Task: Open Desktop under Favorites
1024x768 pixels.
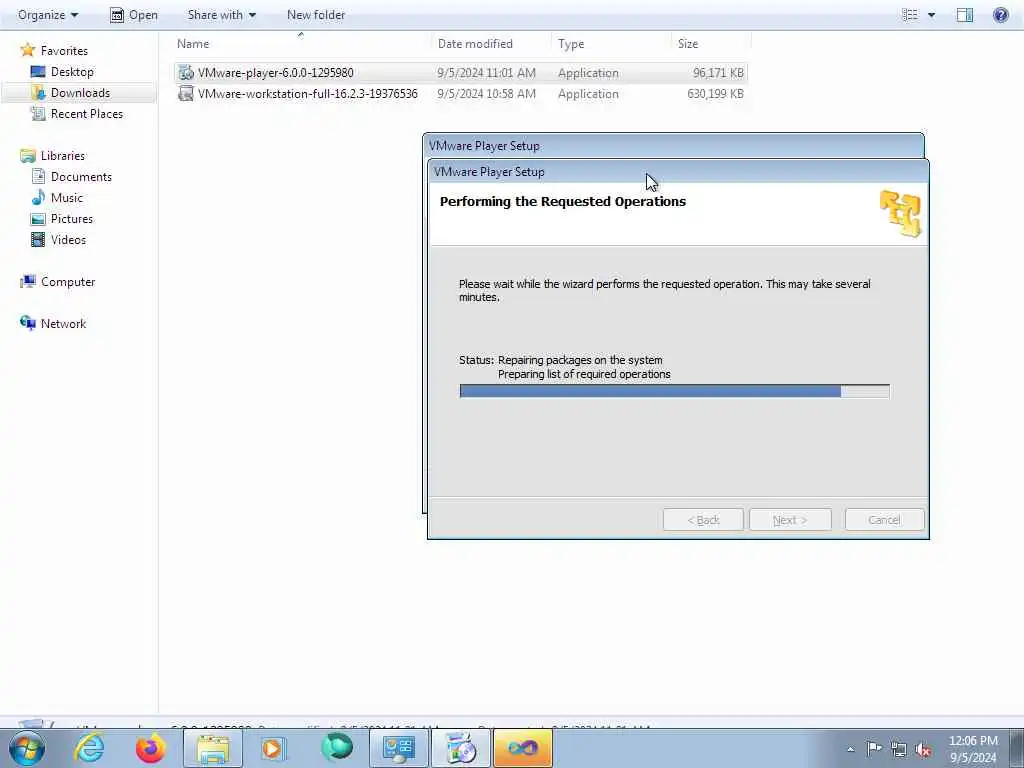Action: pyautogui.click(x=72, y=72)
